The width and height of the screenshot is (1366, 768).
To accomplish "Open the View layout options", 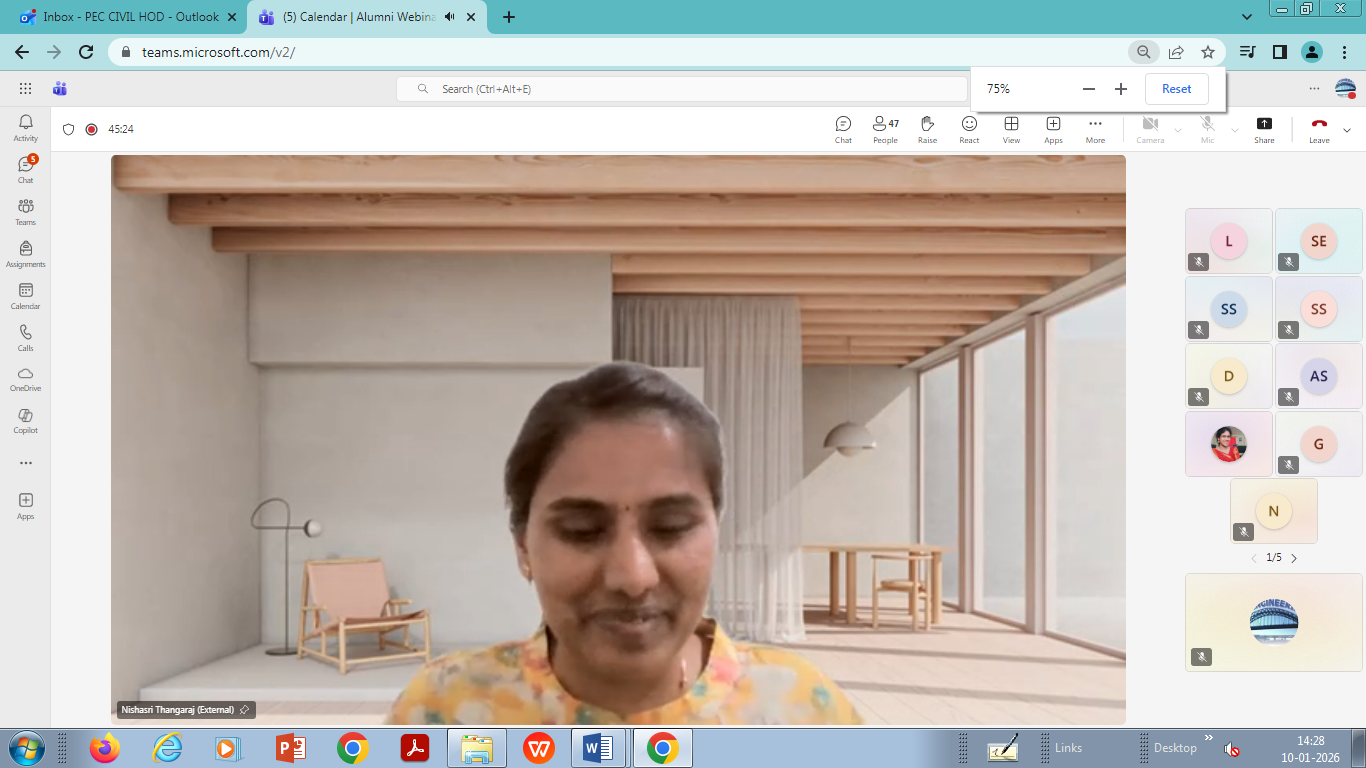I will pos(1011,128).
